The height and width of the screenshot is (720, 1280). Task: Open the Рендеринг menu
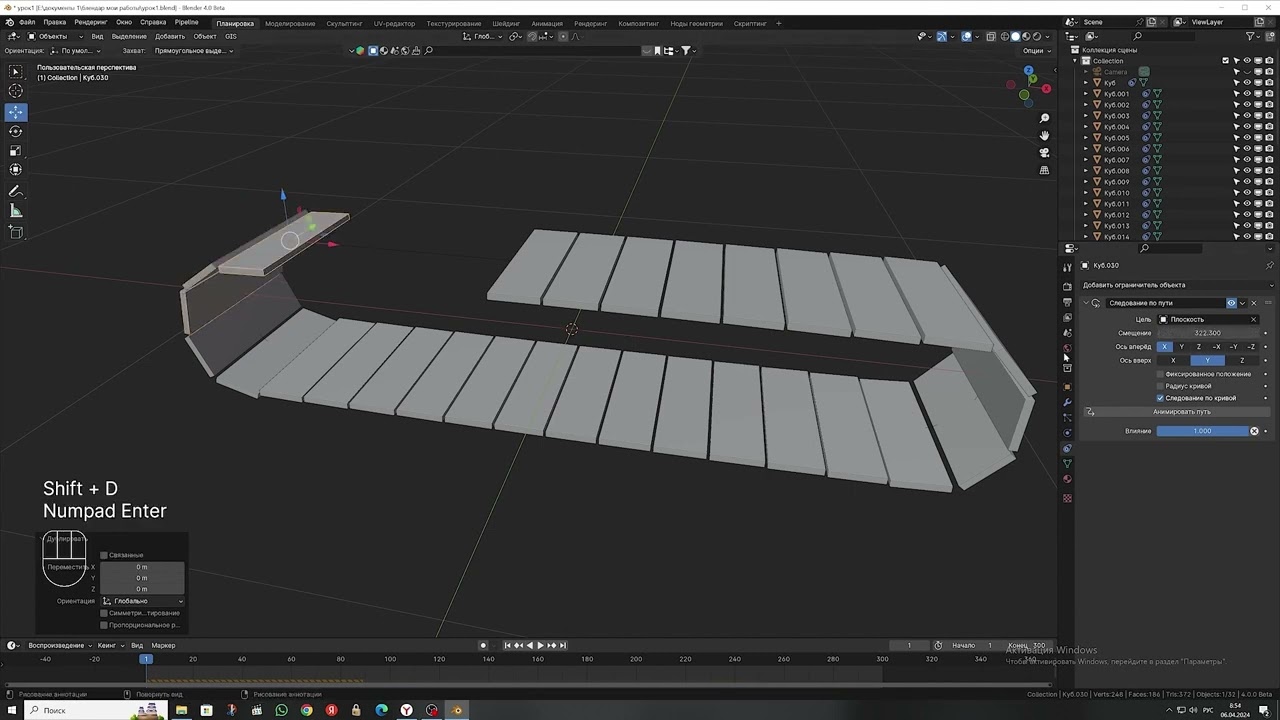91,22
